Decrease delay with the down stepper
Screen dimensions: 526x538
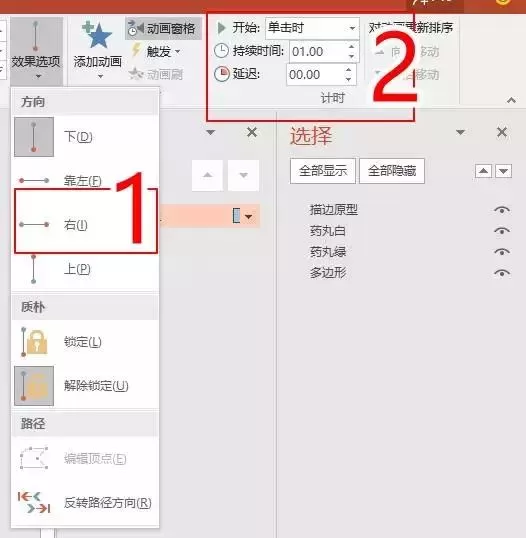tap(349, 80)
